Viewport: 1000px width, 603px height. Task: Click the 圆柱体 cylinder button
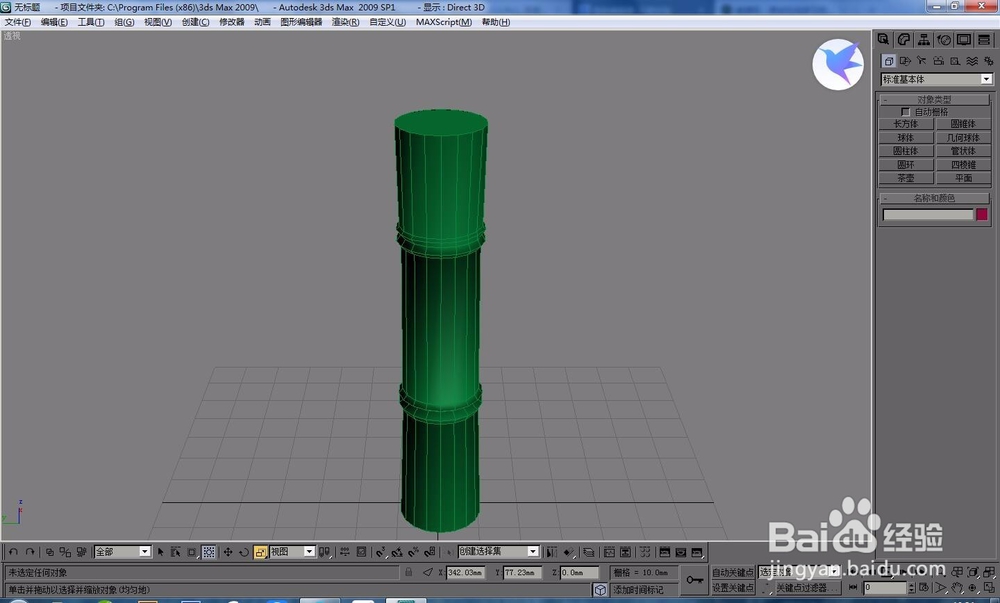(x=906, y=151)
